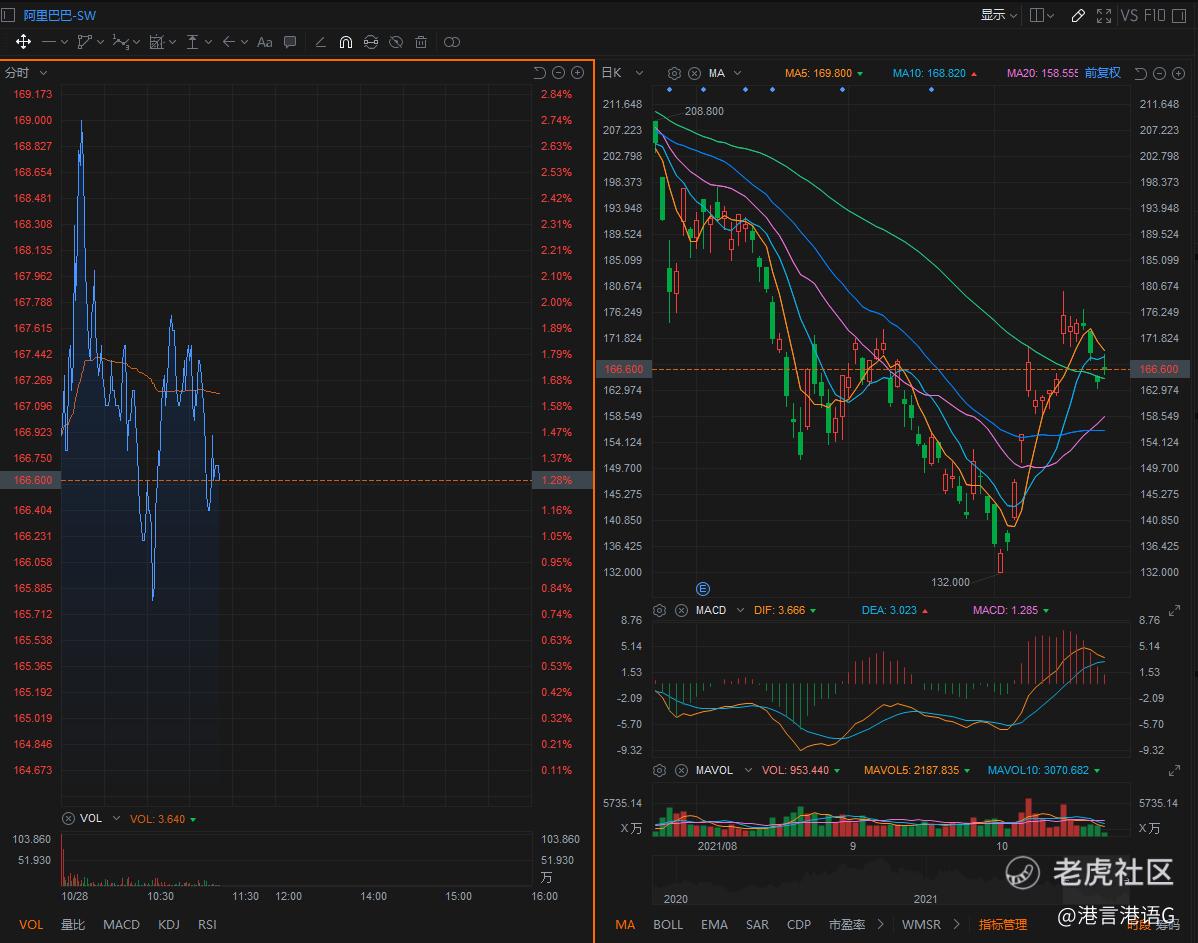This screenshot has width=1198, height=943.
Task: Select the move/crosshair cursor tool
Action: (x=23, y=42)
